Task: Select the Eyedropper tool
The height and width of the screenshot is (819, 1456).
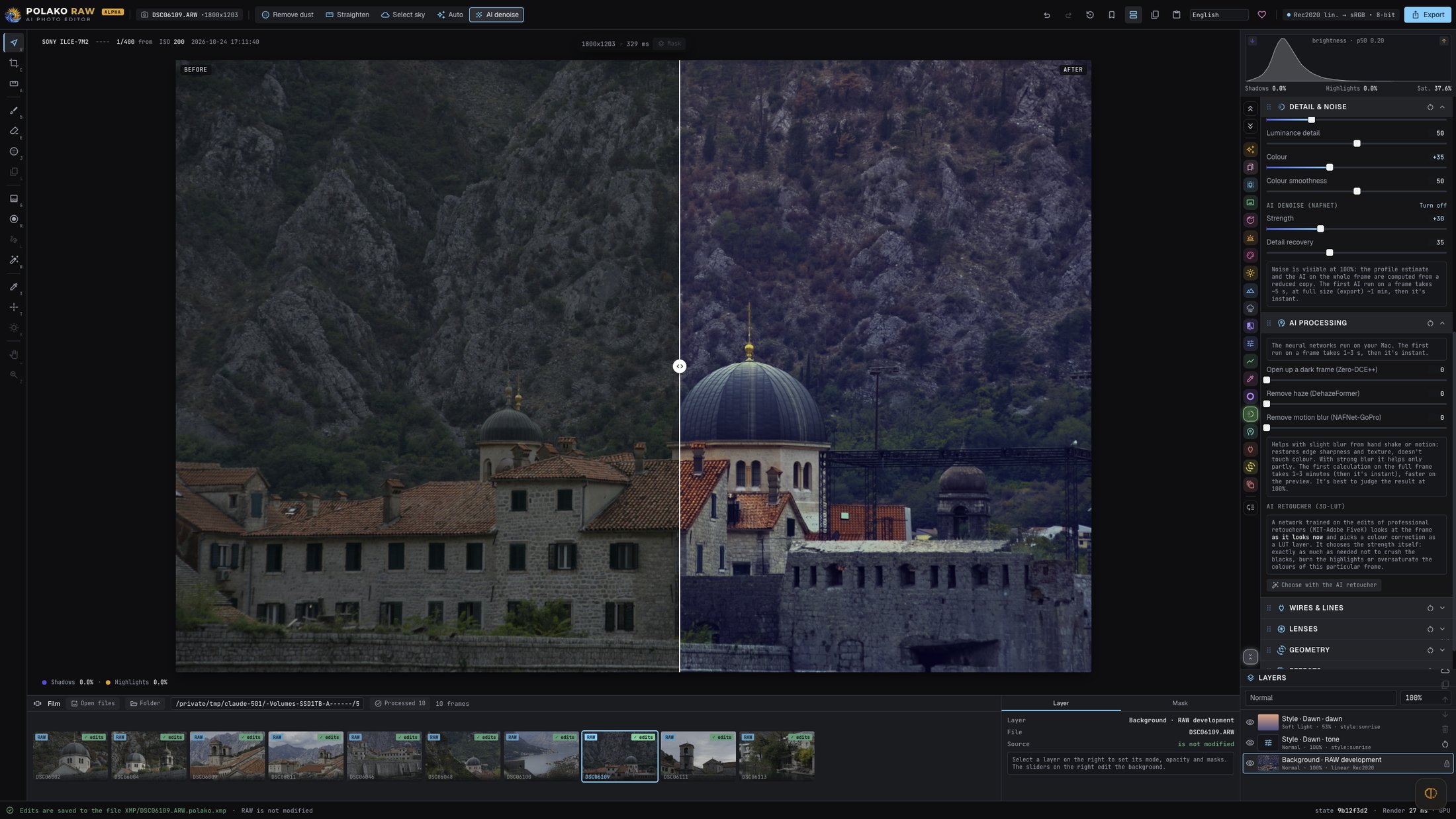Action: (13, 287)
